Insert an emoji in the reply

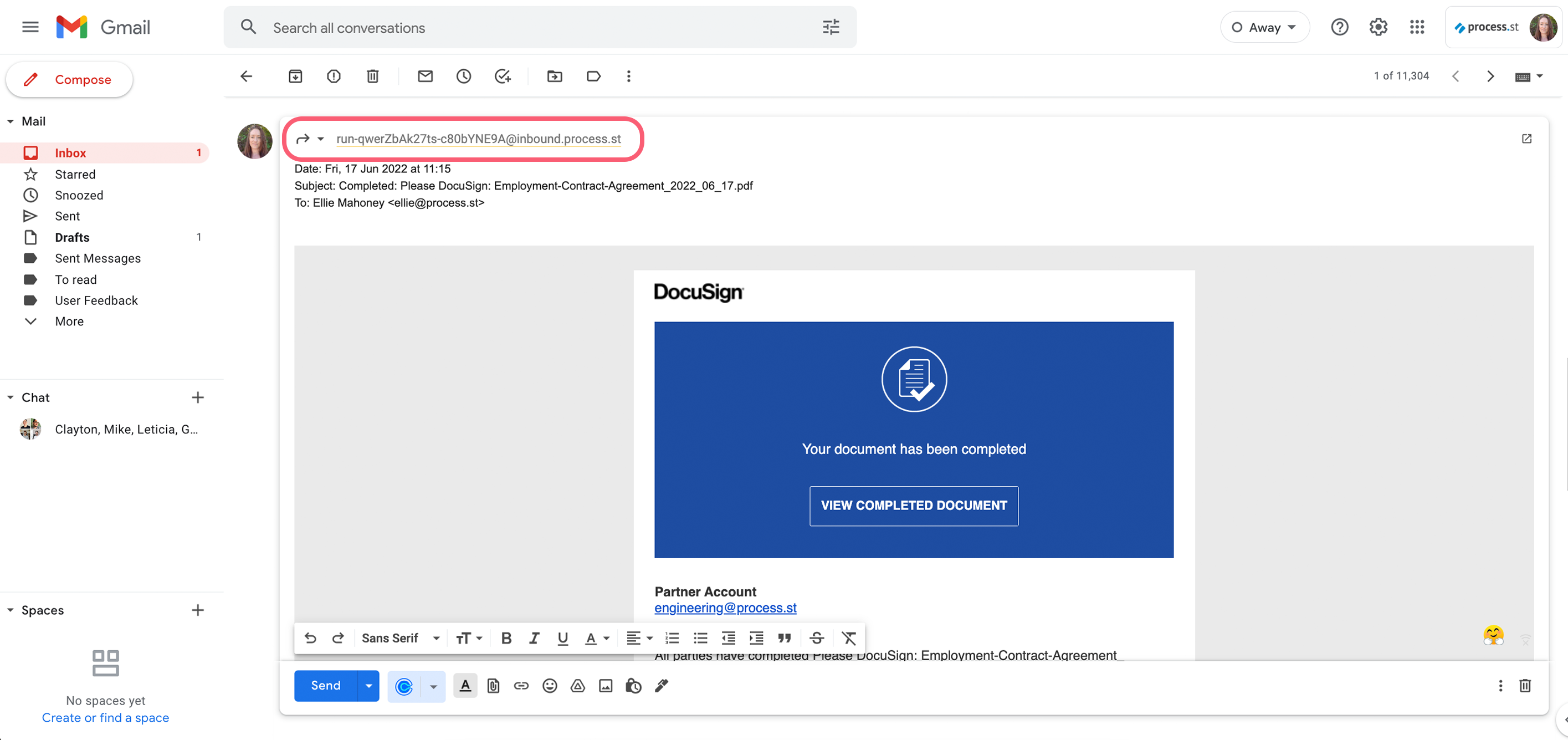(550, 686)
